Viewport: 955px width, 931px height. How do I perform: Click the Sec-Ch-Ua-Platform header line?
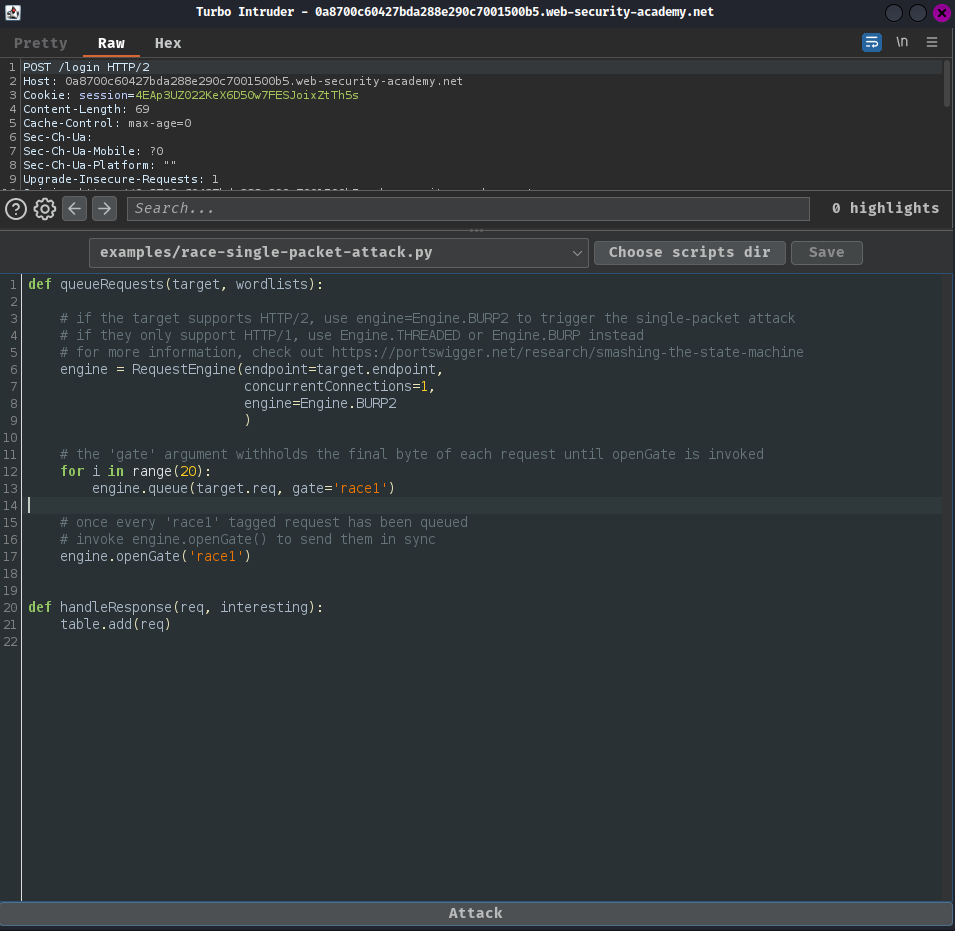pos(100,165)
